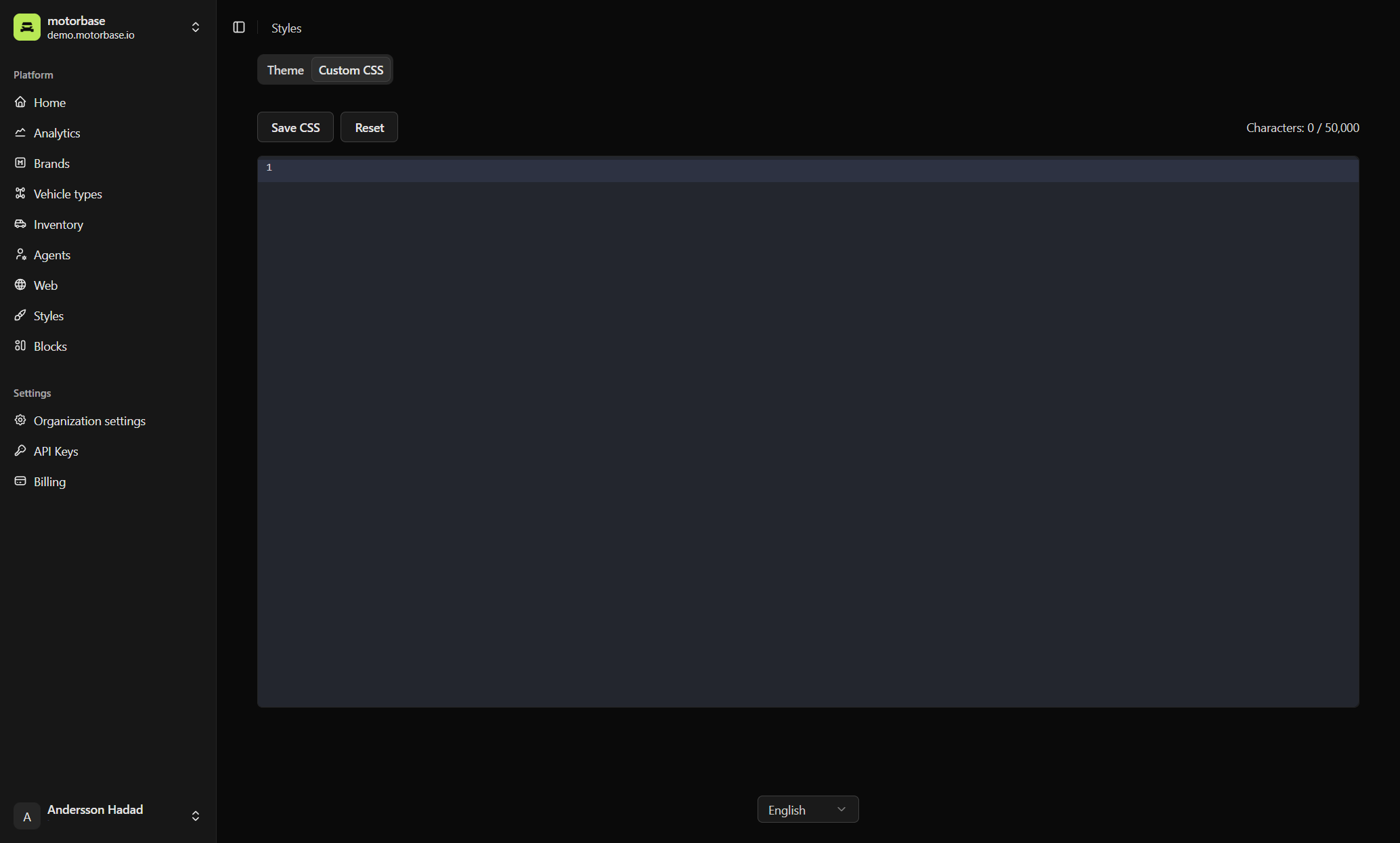Screen dimensions: 1400x843
Task: Click the Styles brush icon
Action: (x=20, y=316)
